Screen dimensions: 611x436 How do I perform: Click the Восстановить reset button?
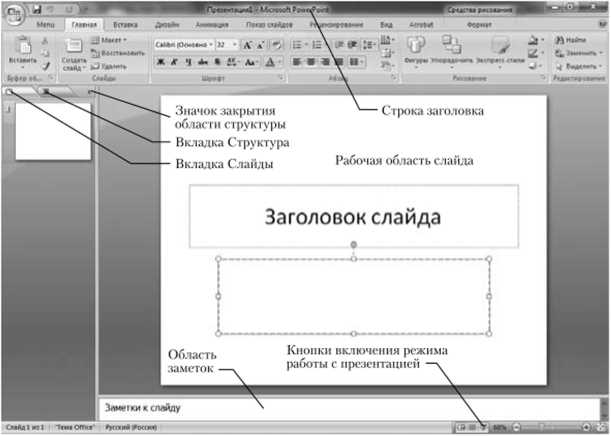pos(117,53)
